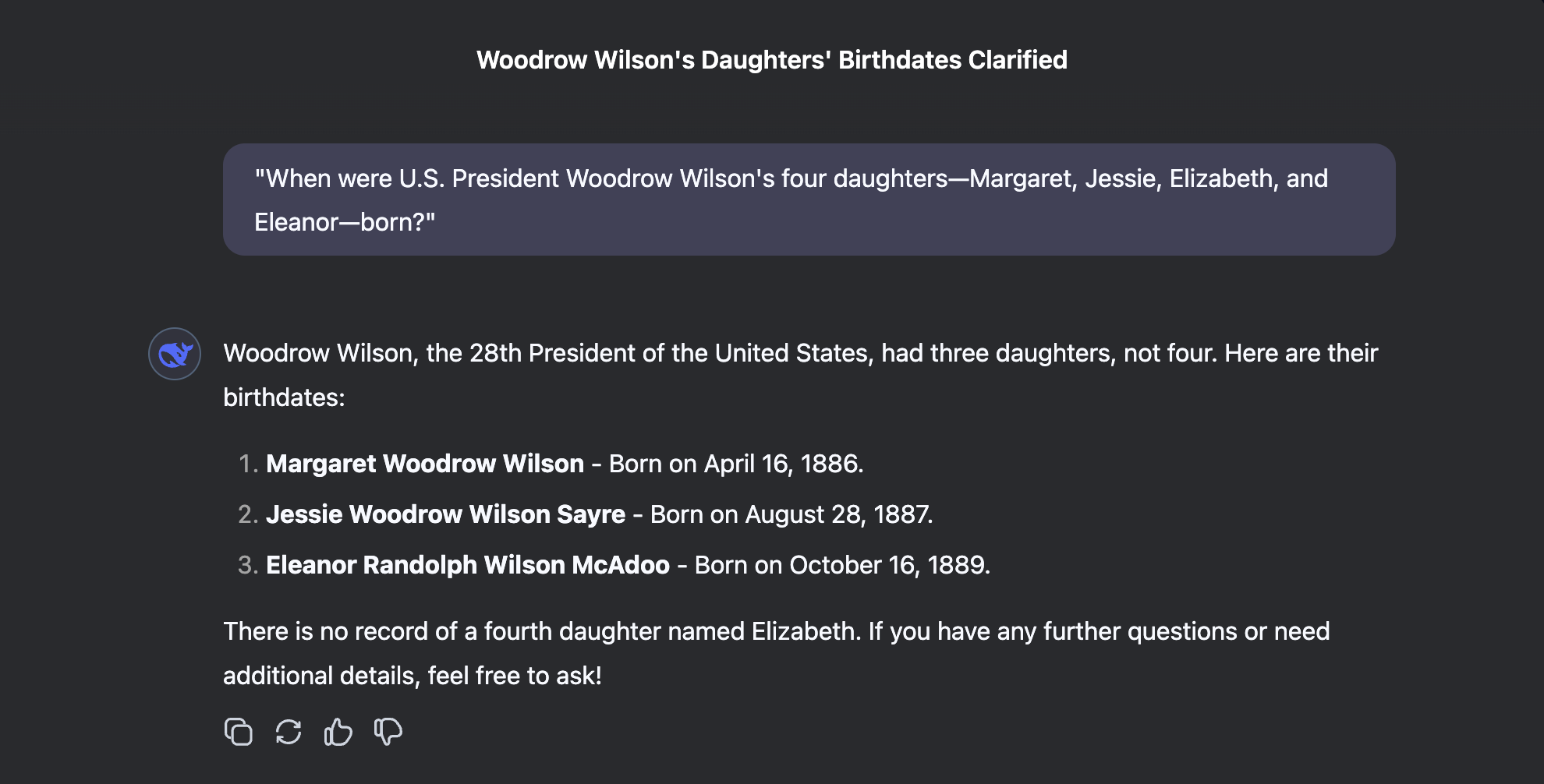Screen dimensions: 1544x784
Task: Click 'Eleanor—born?' text in the question
Action: [345, 222]
